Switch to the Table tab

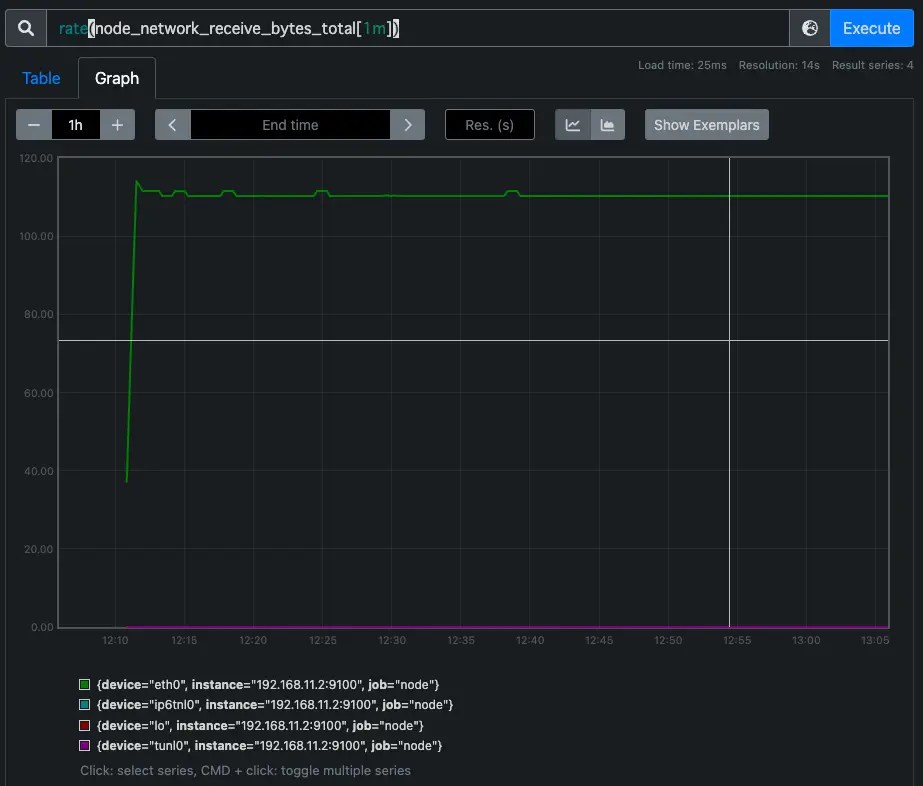pyautogui.click(x=41, y=78)
